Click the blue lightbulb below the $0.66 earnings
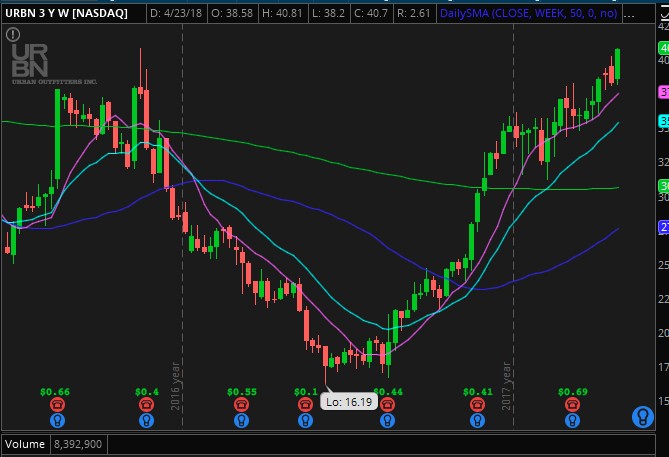The width and height of the screenshot is (669, 457). coord(57,421)
